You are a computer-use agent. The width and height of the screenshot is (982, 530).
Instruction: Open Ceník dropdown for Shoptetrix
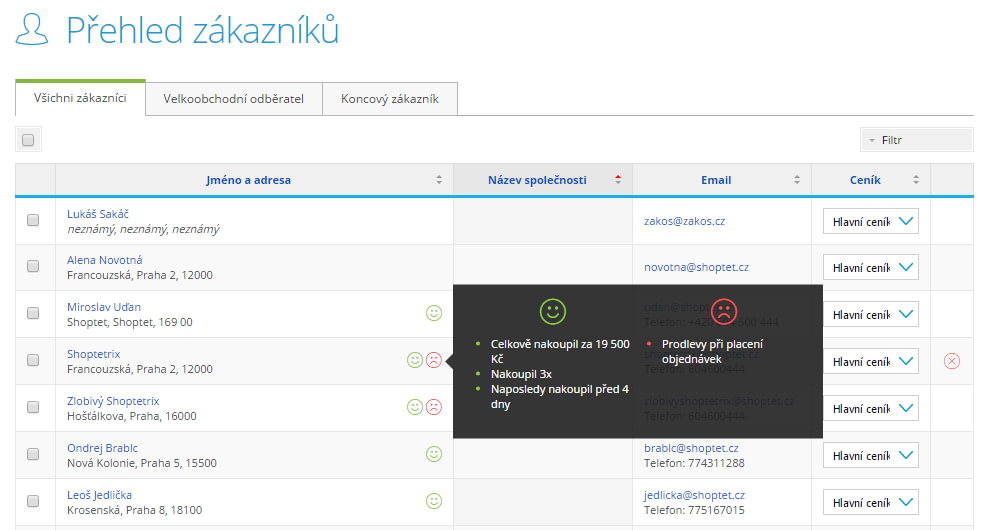click(871, 361)
